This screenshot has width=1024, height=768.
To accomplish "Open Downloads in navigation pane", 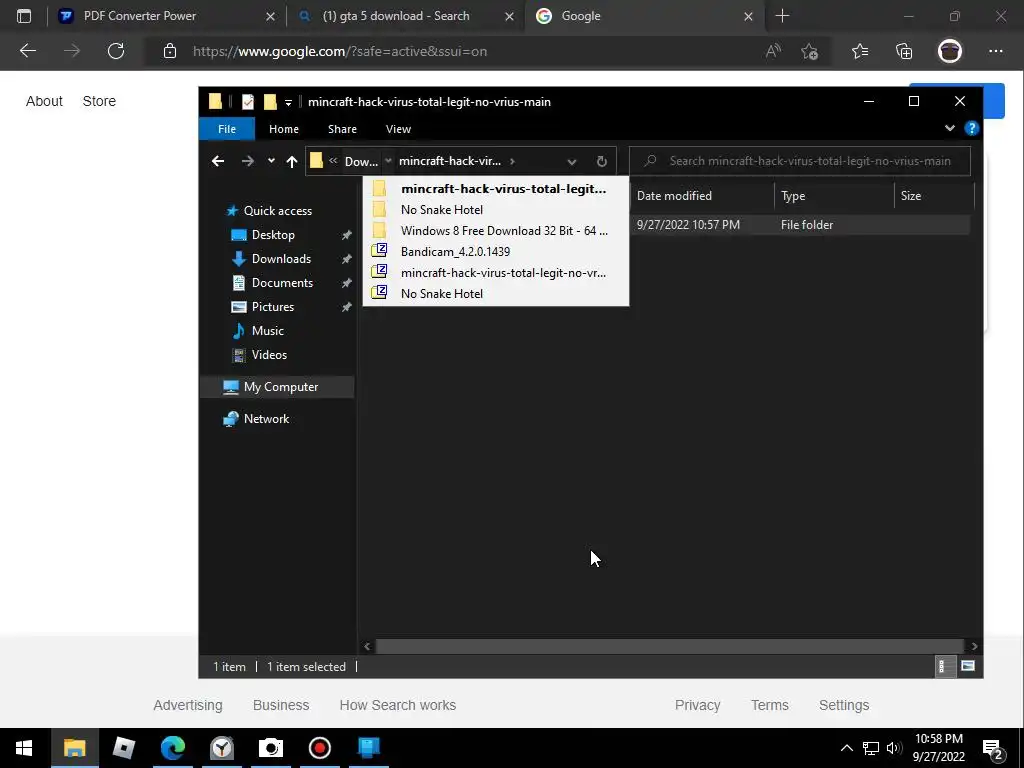I will (281, 259).
